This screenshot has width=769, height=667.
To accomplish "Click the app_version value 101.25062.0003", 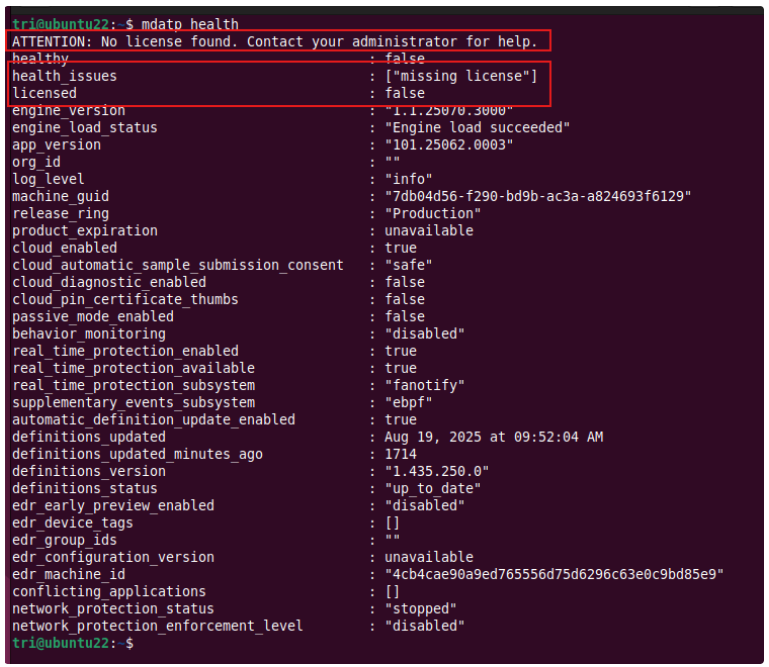I will (x=449, y=145).
